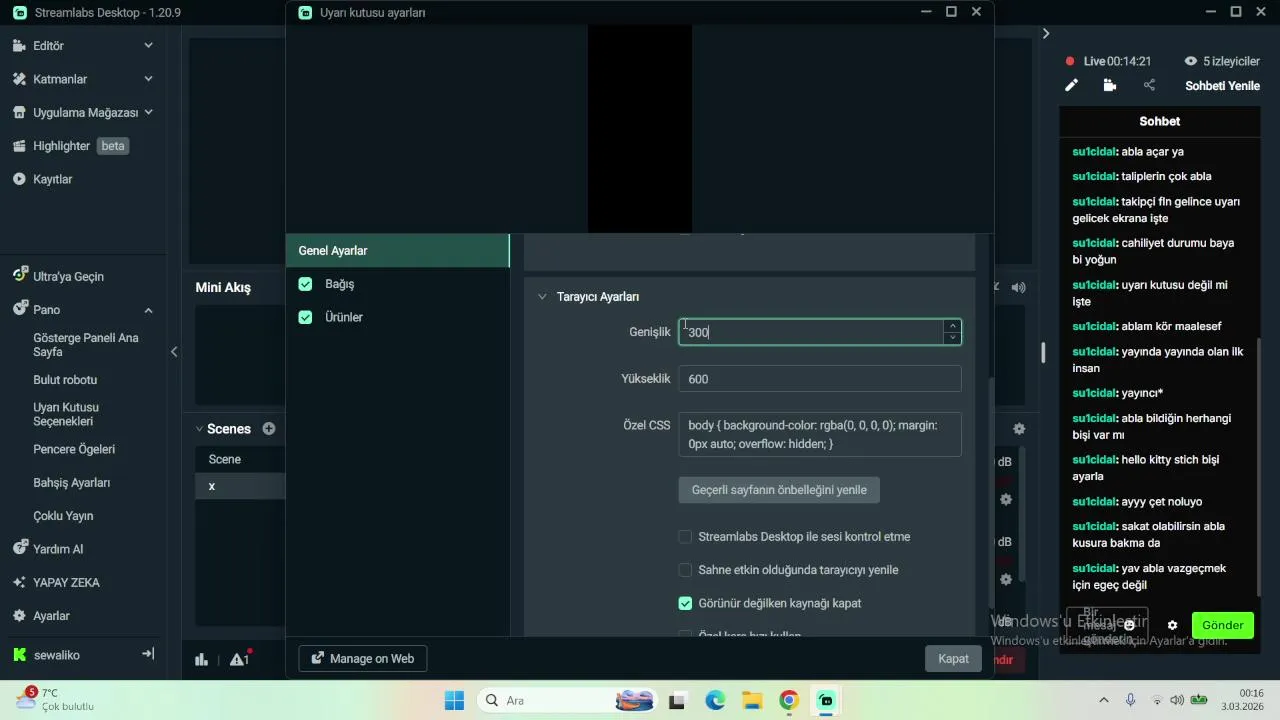Viewport: 1280px width, 720px height.
Task: Toggle the Ürünler checkbox
Action: (305, 317)
